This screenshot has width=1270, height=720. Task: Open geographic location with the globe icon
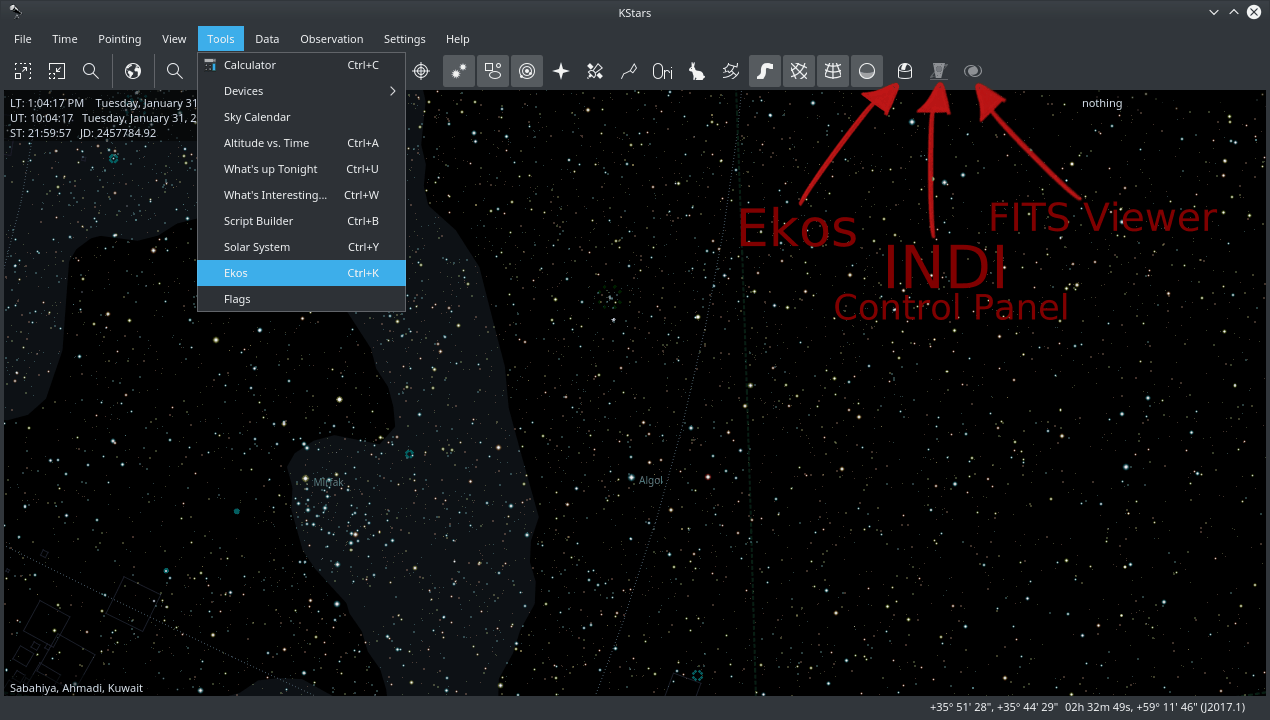(131, 71)
